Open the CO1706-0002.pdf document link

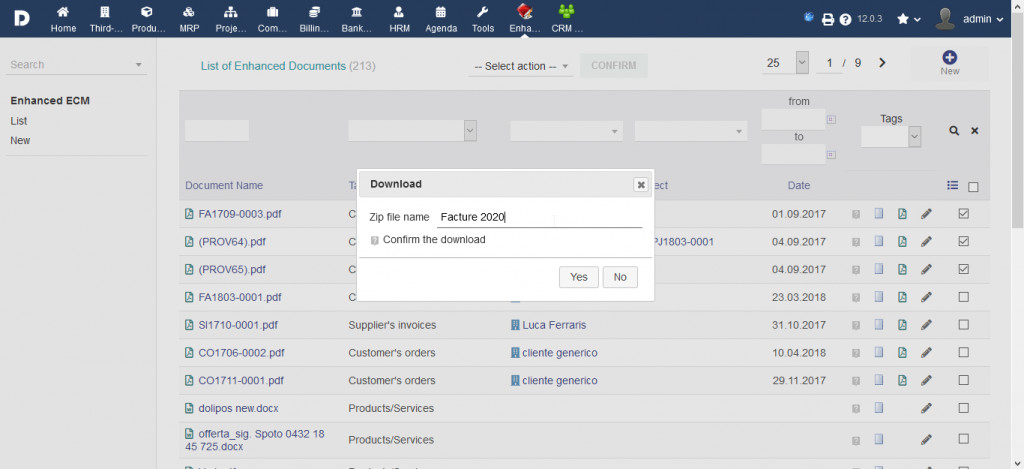(241, 353)
